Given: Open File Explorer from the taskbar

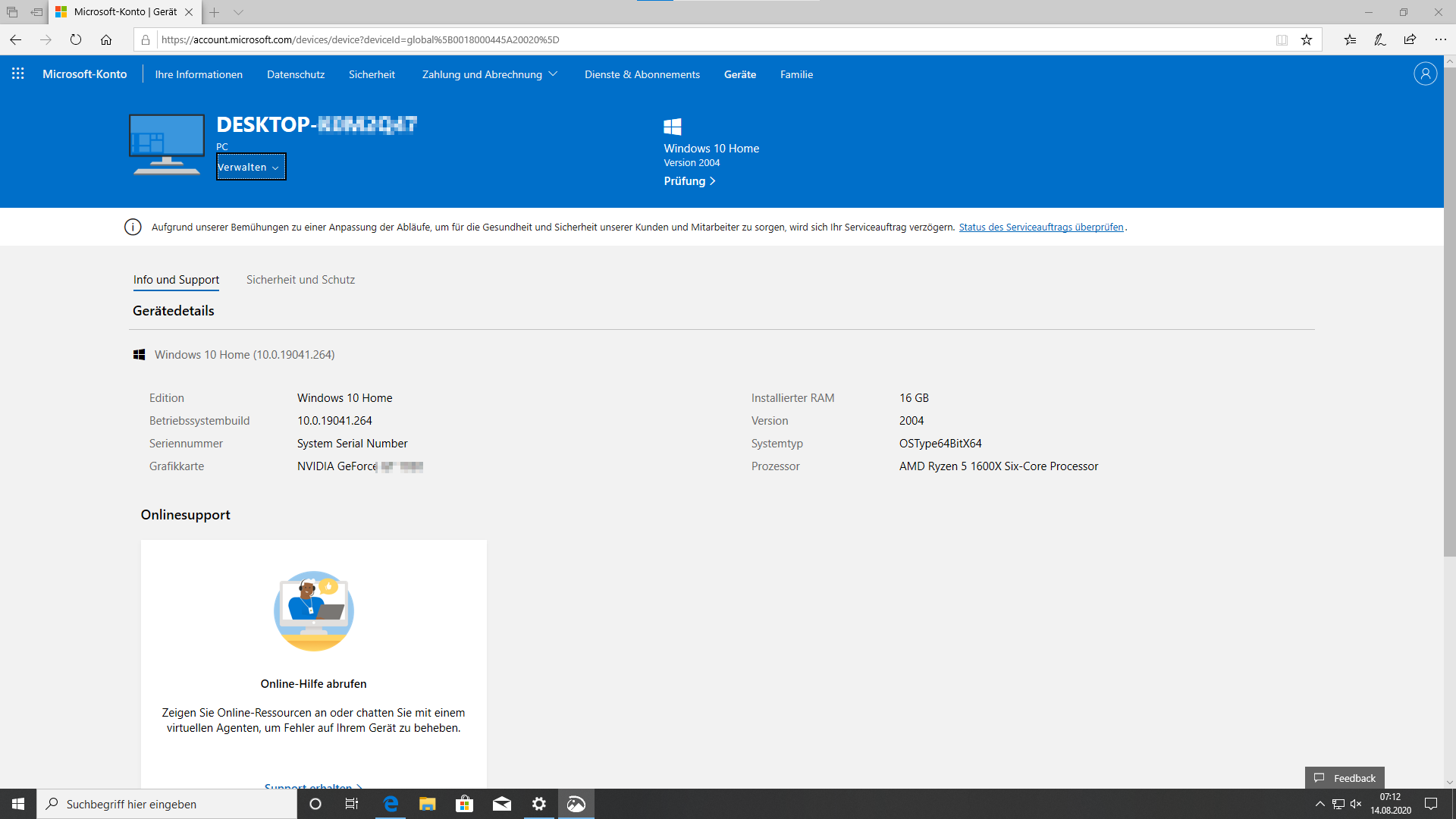Looking at the screenshot, I should (x=428, y=804).
